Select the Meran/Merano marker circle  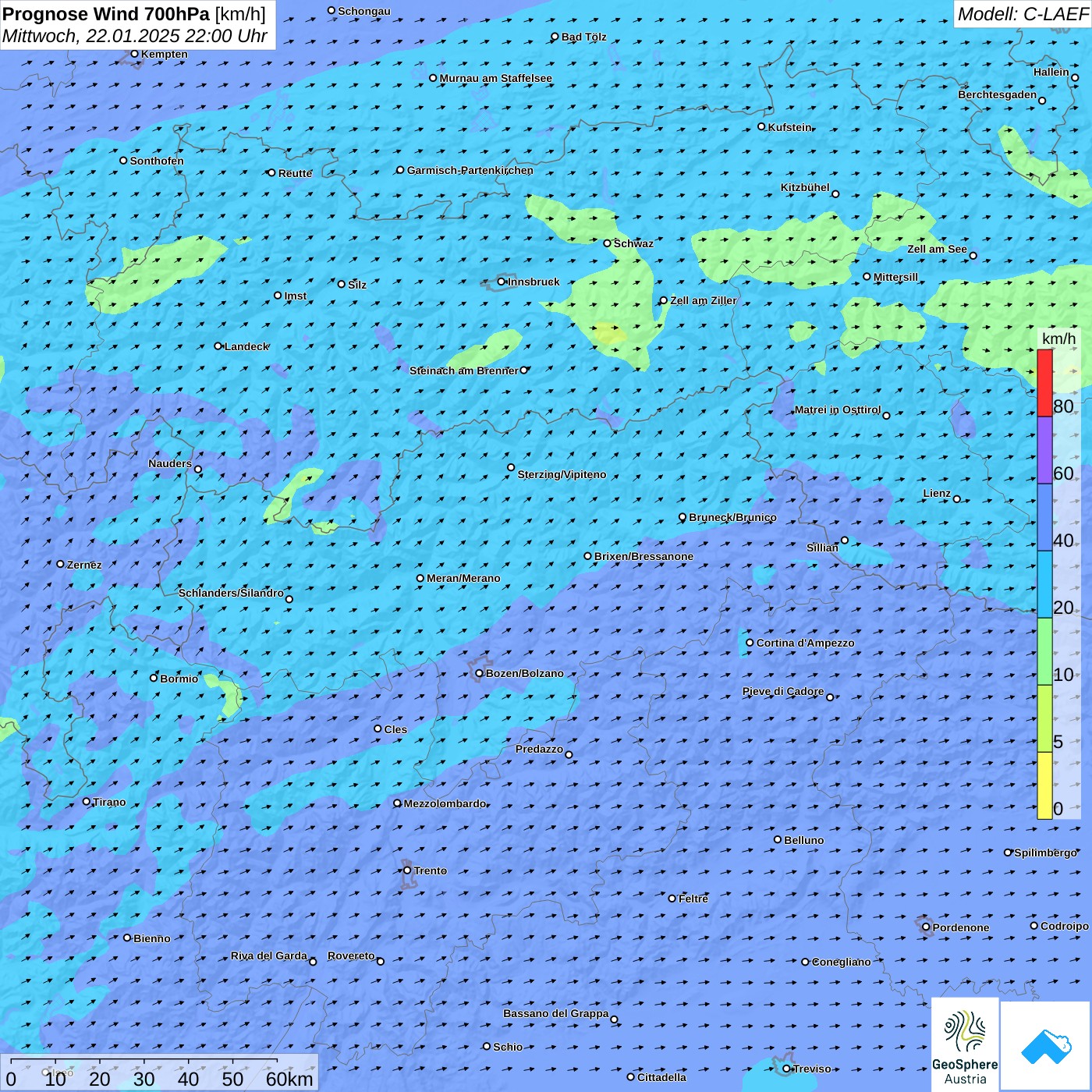coord(420,578)
